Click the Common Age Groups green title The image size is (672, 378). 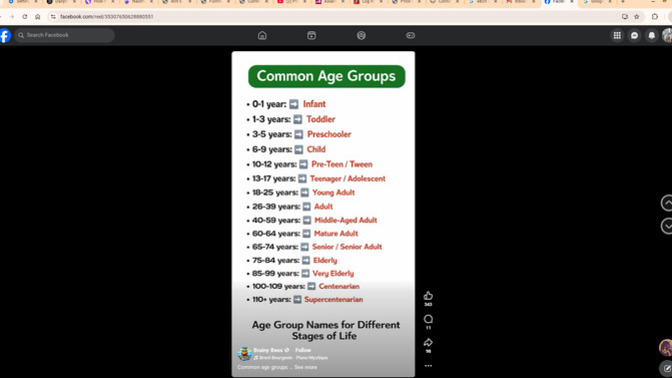pyautogui.click(x=327, y=76)
